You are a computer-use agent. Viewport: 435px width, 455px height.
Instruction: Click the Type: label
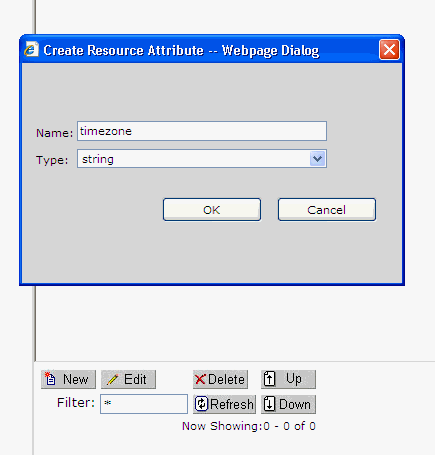click(52, 160)
